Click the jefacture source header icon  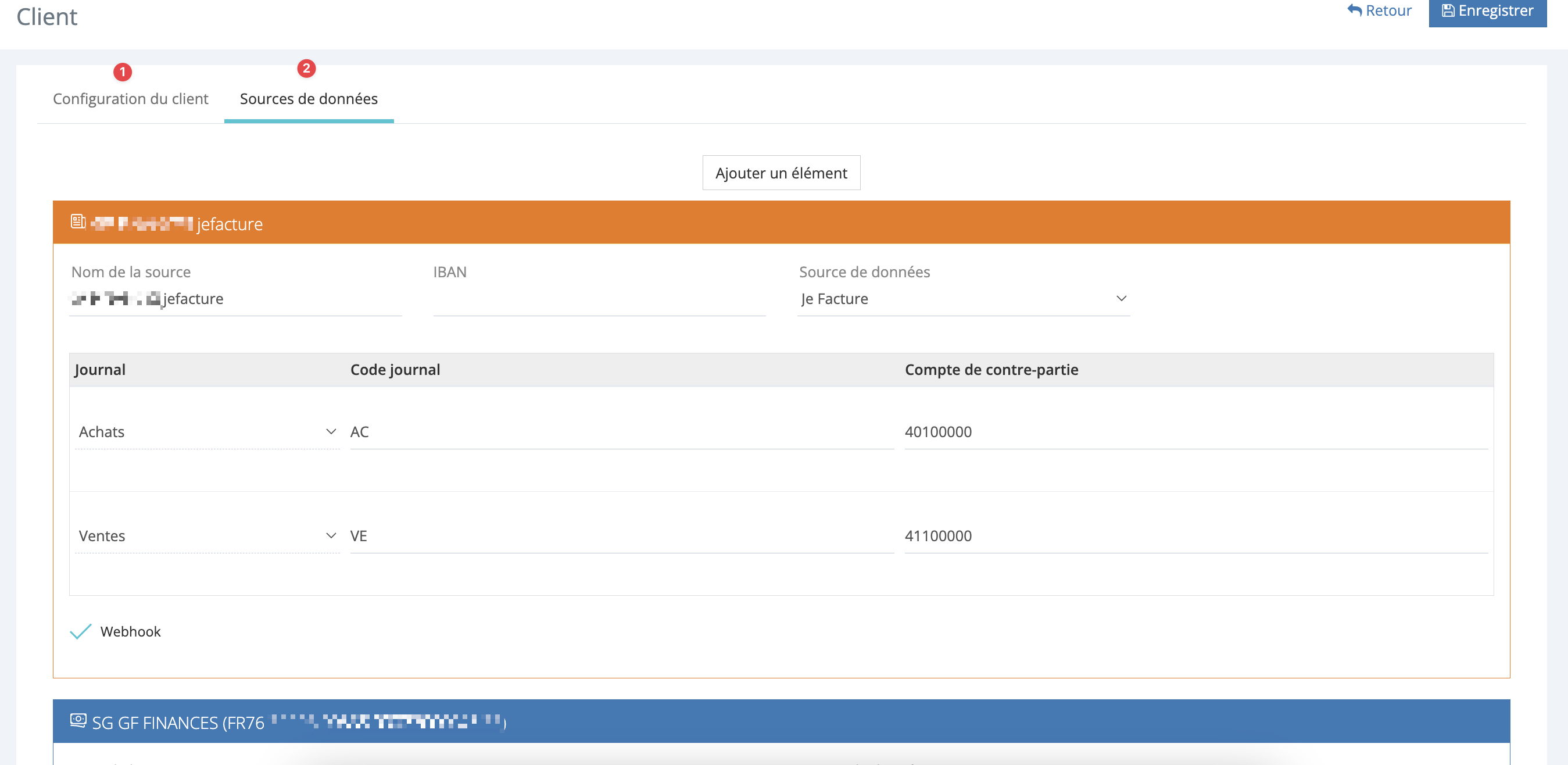point(78,221)
